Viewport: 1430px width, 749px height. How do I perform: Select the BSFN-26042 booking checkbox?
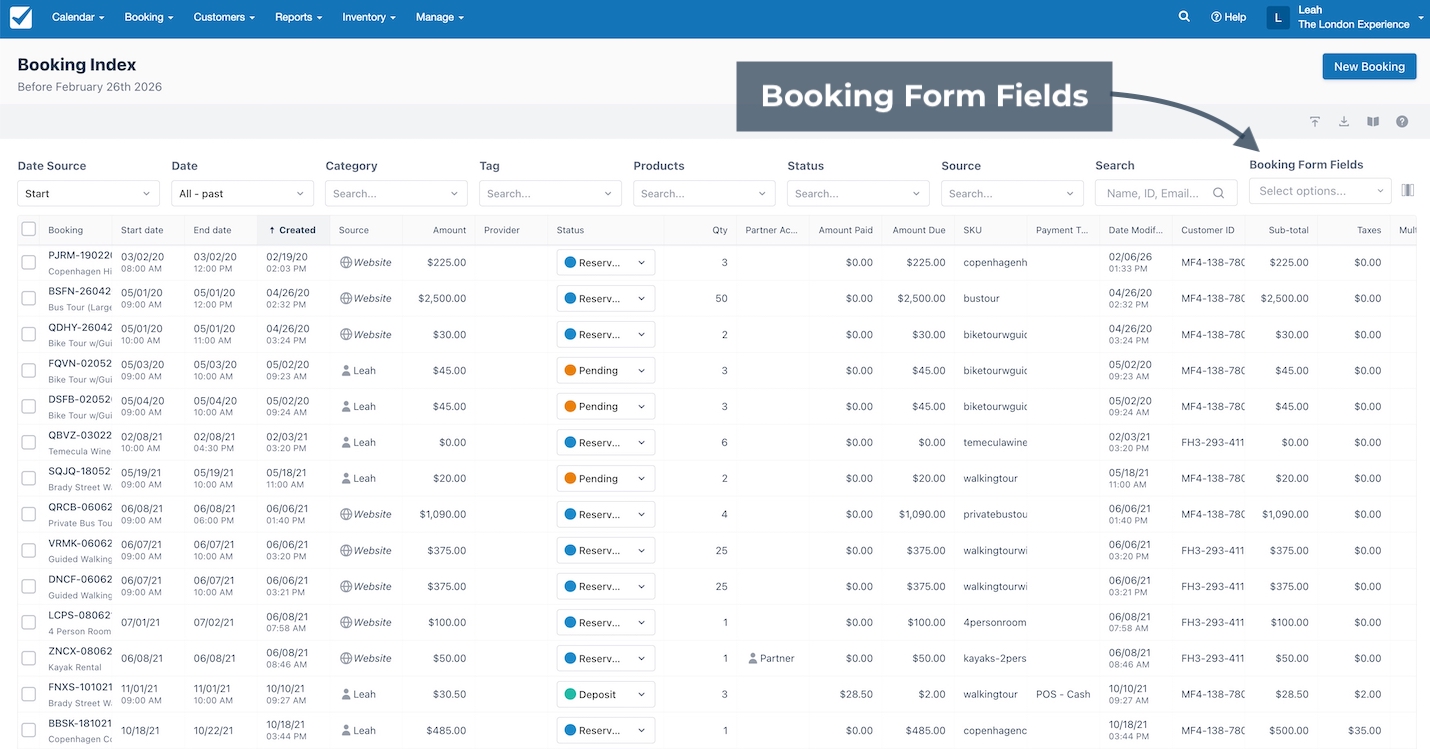click(x=29, y=298)
